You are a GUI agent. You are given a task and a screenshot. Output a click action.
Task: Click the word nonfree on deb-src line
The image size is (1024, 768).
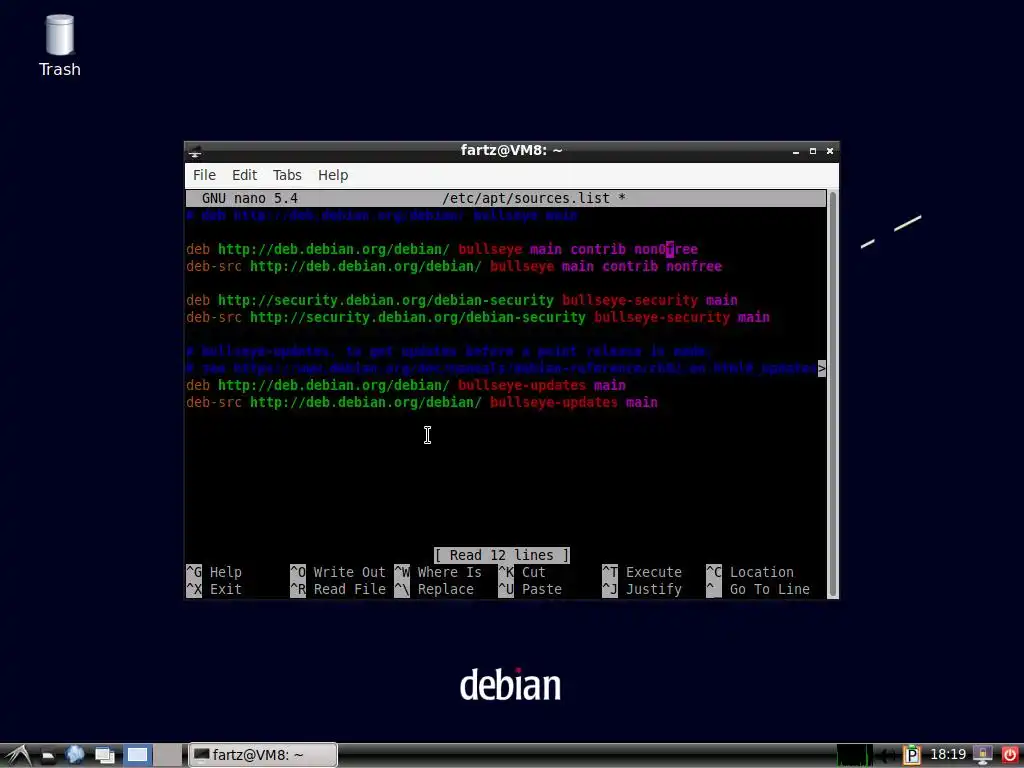tap(694, 266)
